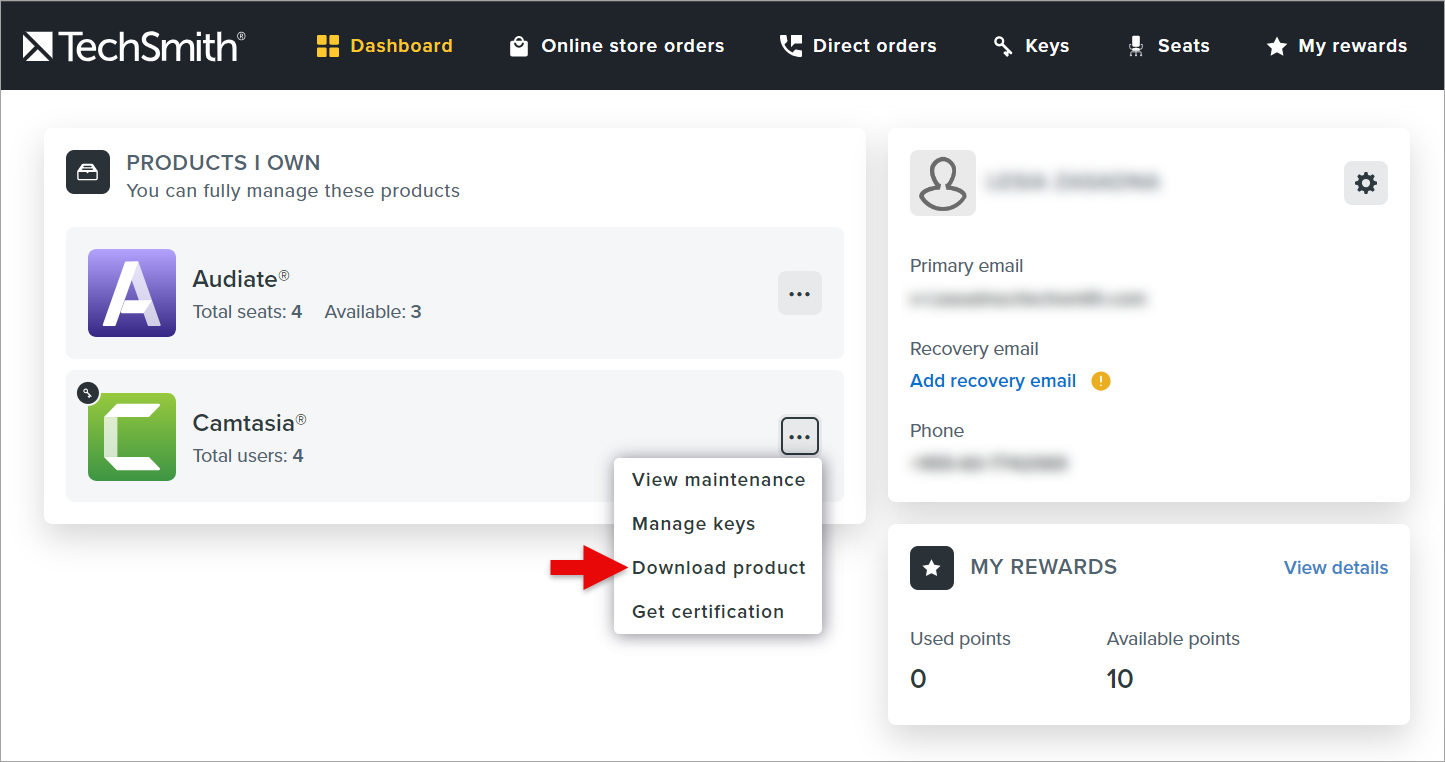Image resolution: width=1445 pixels, height=762 pixels.
Task: Click the My Rewards star icon
Action: (931, 568)
